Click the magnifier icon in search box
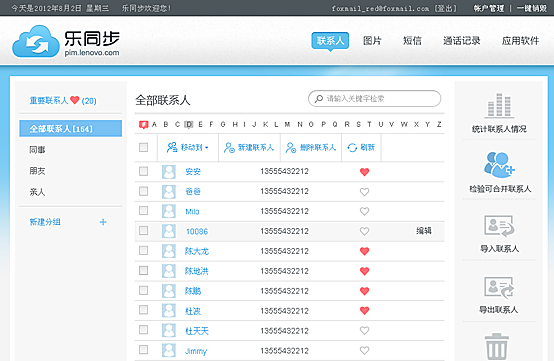Screen dimensions: 554x361 [319, 99]
